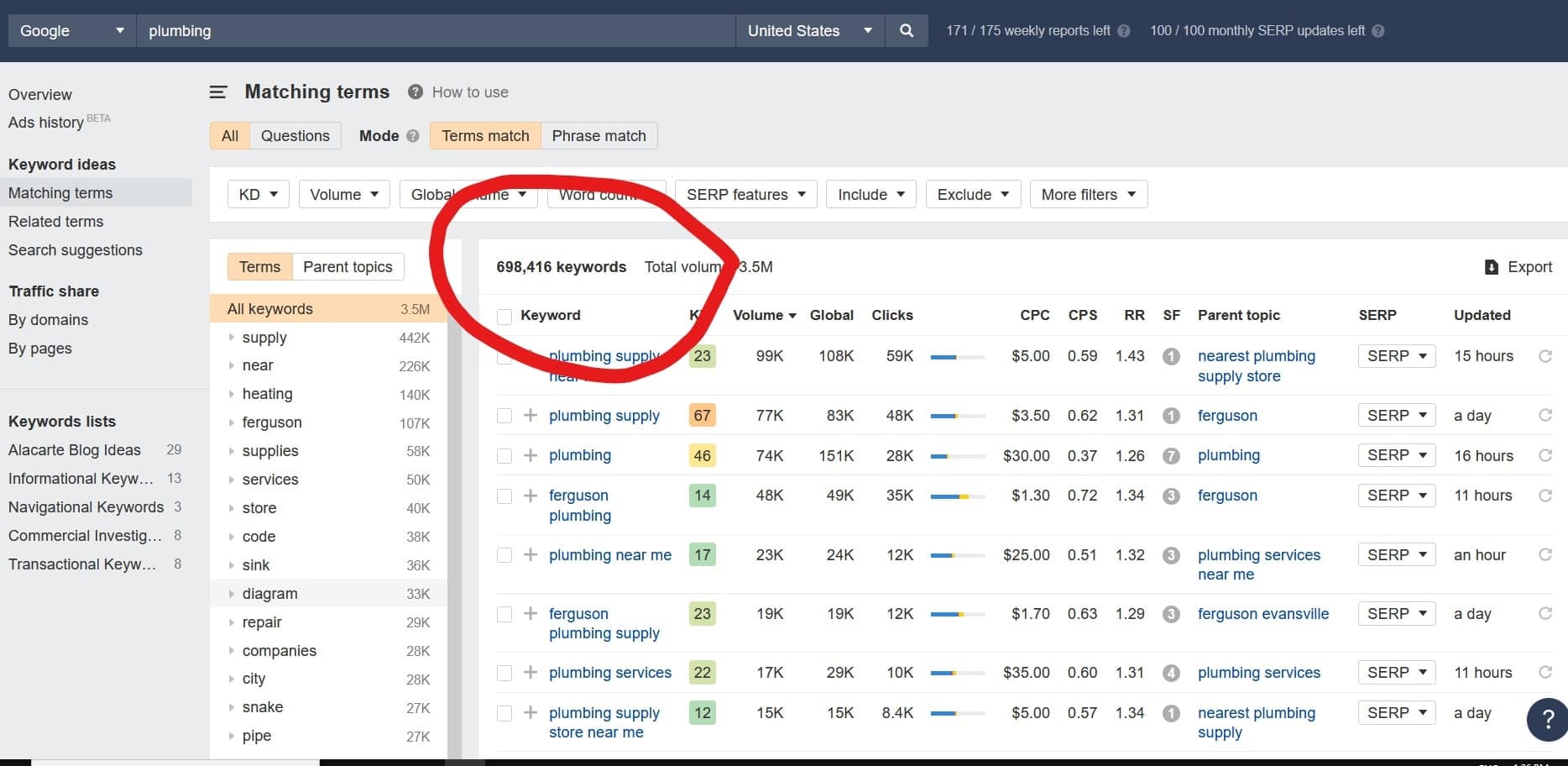Viewport: 1568px width, 766px height.
Task: Click the search magnifier icon
Action: coord(906,30)
